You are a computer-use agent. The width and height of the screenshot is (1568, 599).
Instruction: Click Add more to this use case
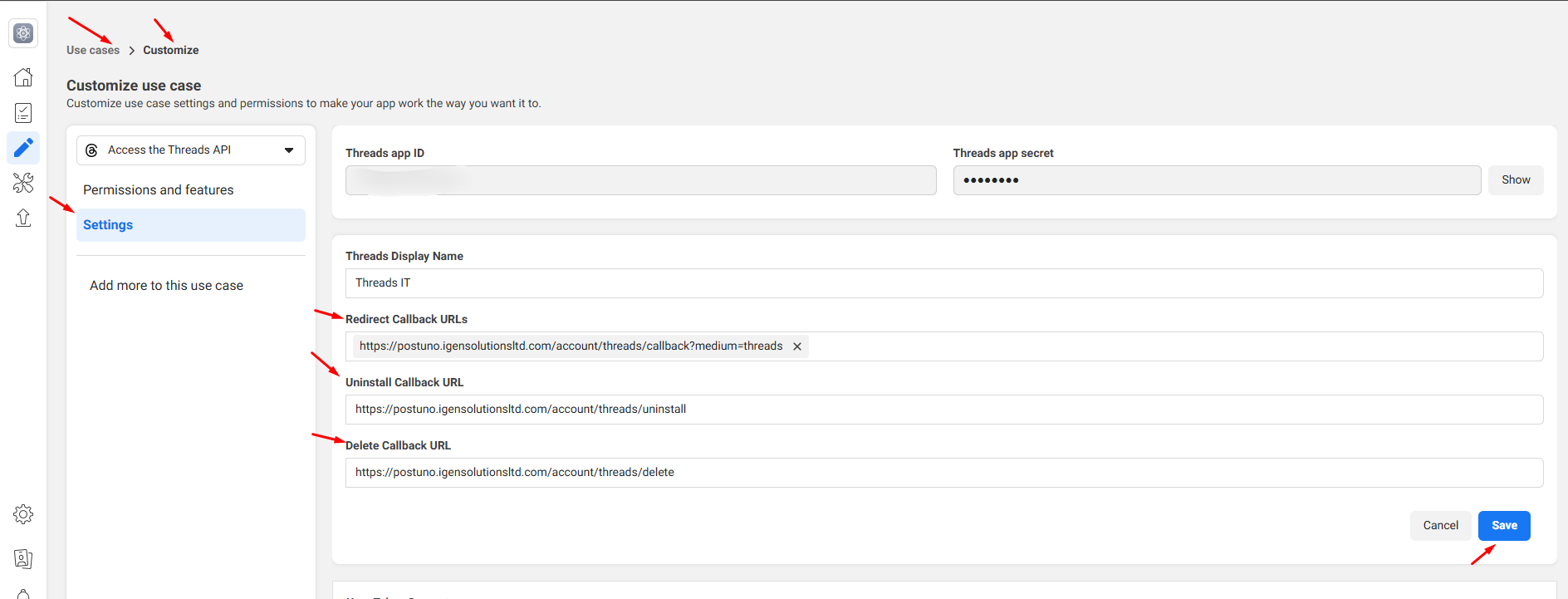tap(166, 286)
